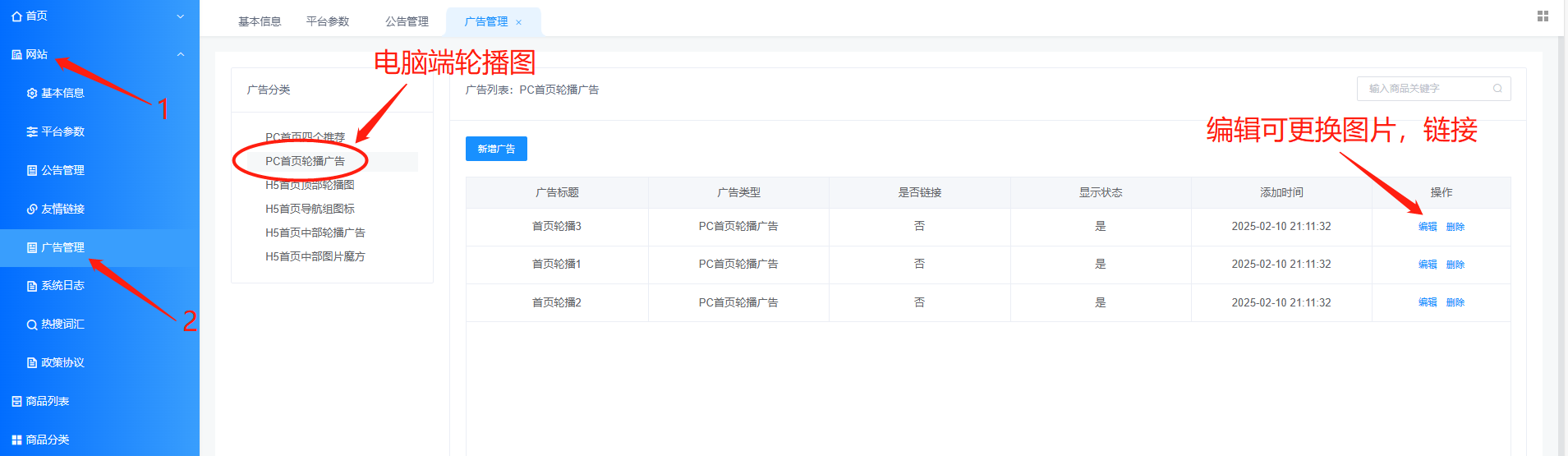Click the 平台参数 sliders icon in sidebar
Screen dimensions: 1568x456
tap(32, 132)
